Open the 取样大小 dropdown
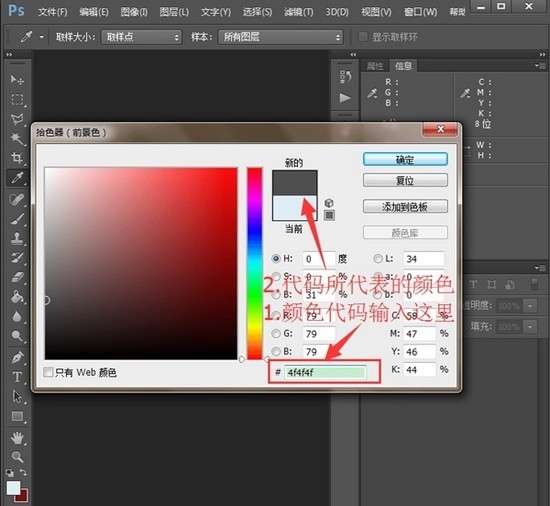The height and width of the screenshot is (506, 550). coord(141,37)
